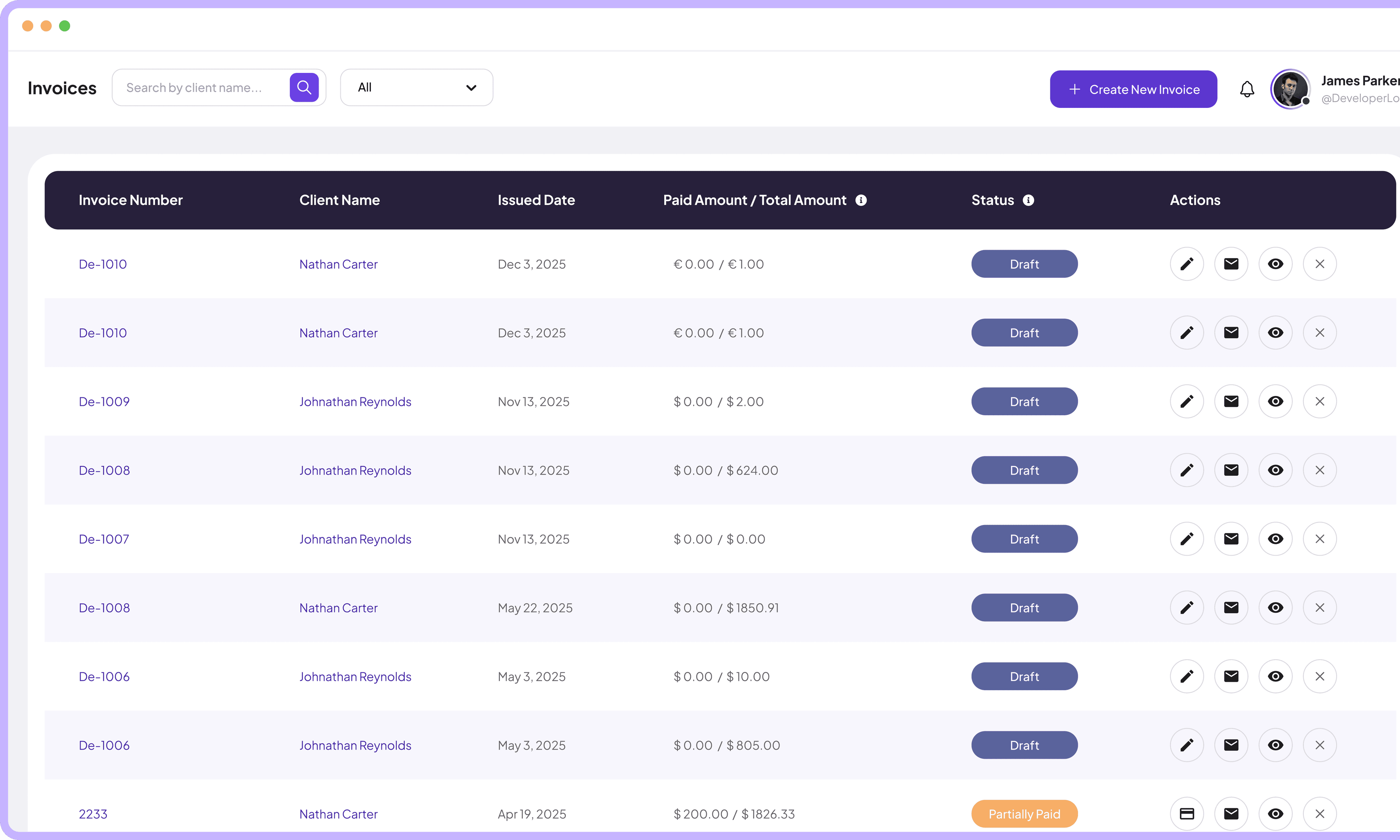Email the De-1009 invoice via the envelope icon

click(x=1231, y=401)
